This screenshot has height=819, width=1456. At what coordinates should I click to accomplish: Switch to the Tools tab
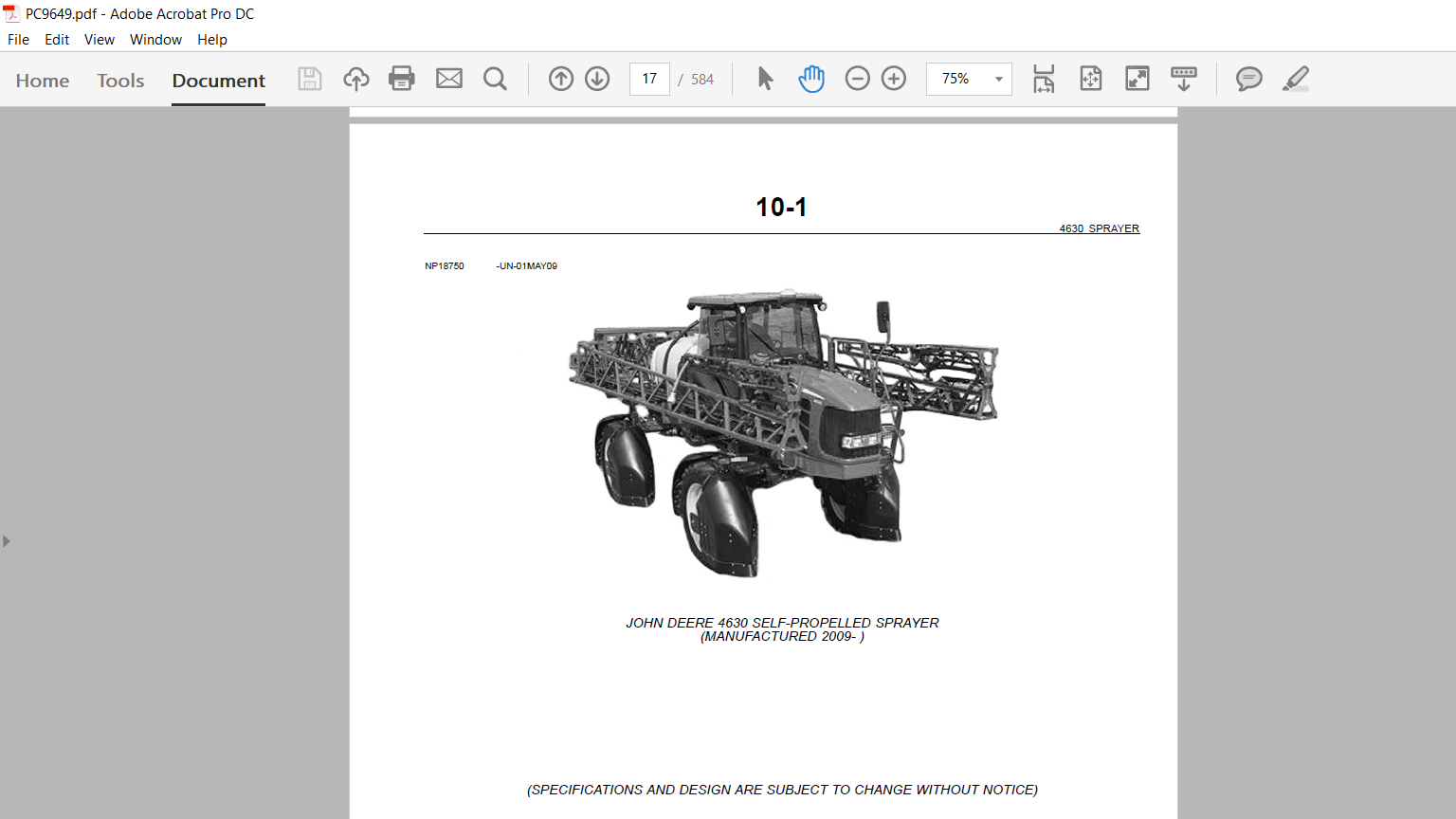click(120, 81)
